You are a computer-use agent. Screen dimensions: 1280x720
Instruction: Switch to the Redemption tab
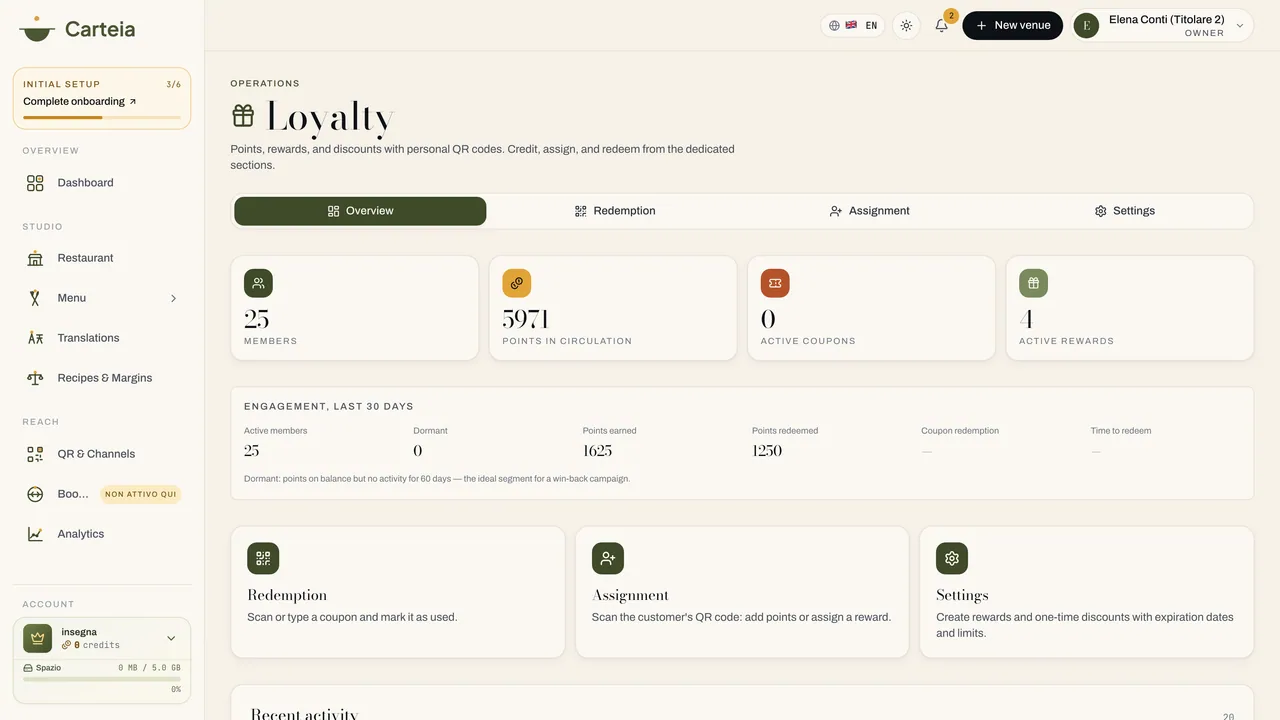(x=615, y=211)
